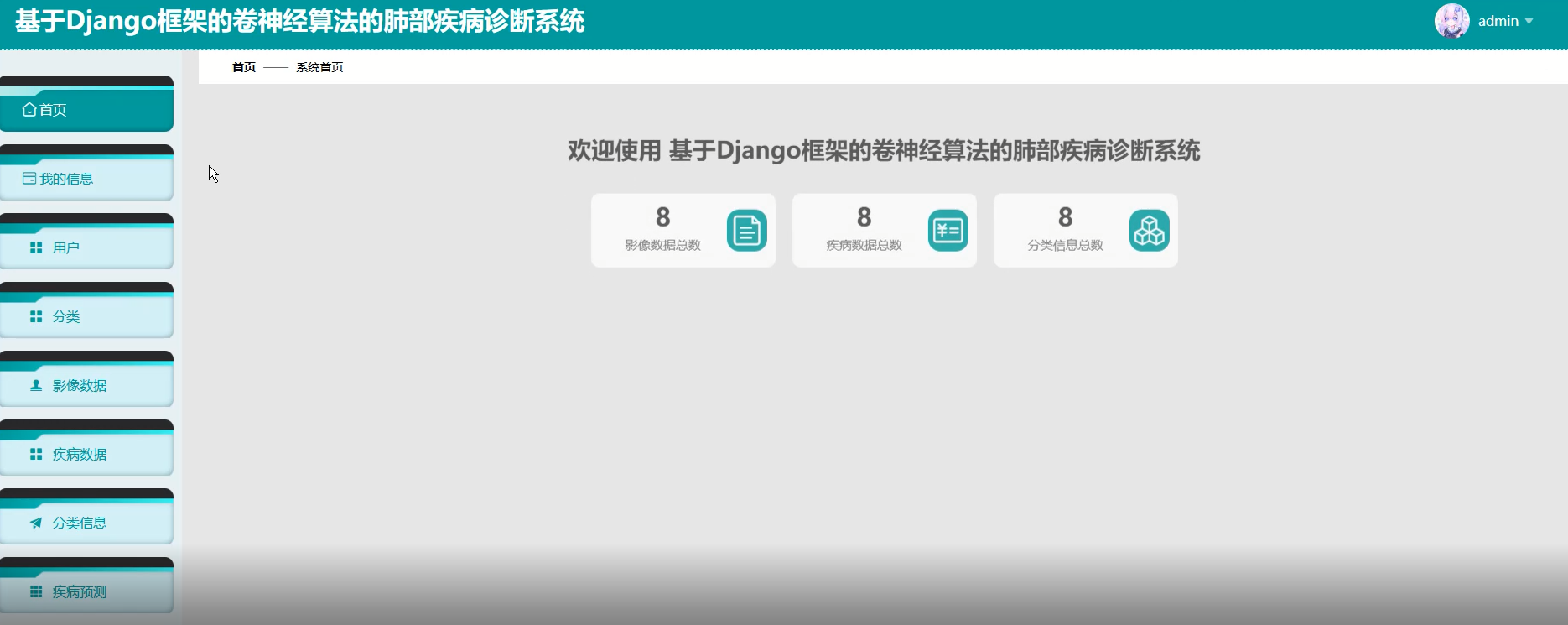Open the 影像数据总数 statistic card
The image size is (1568, 625).
[662, 231]
